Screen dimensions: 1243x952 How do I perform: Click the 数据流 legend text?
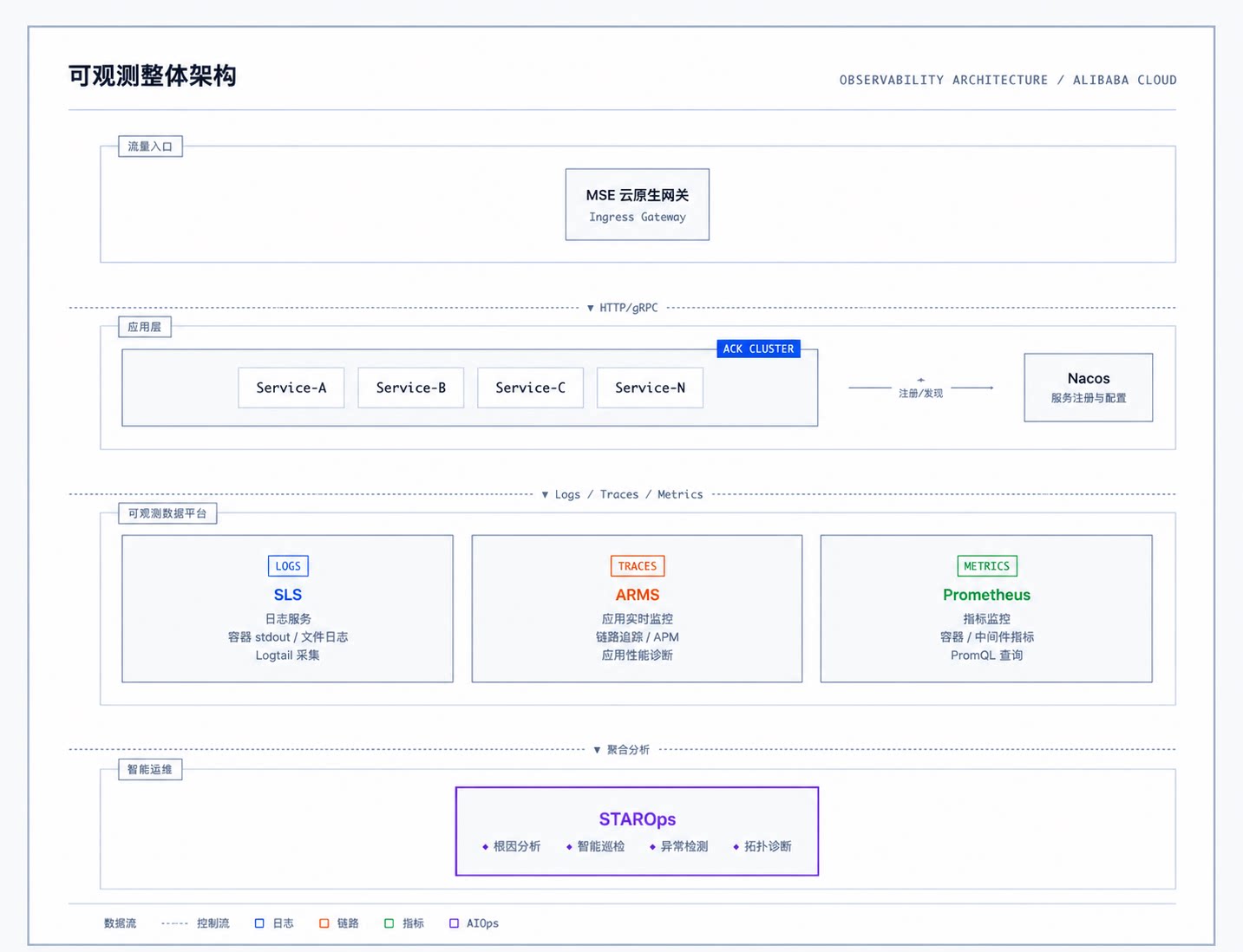tap(120, 923)
